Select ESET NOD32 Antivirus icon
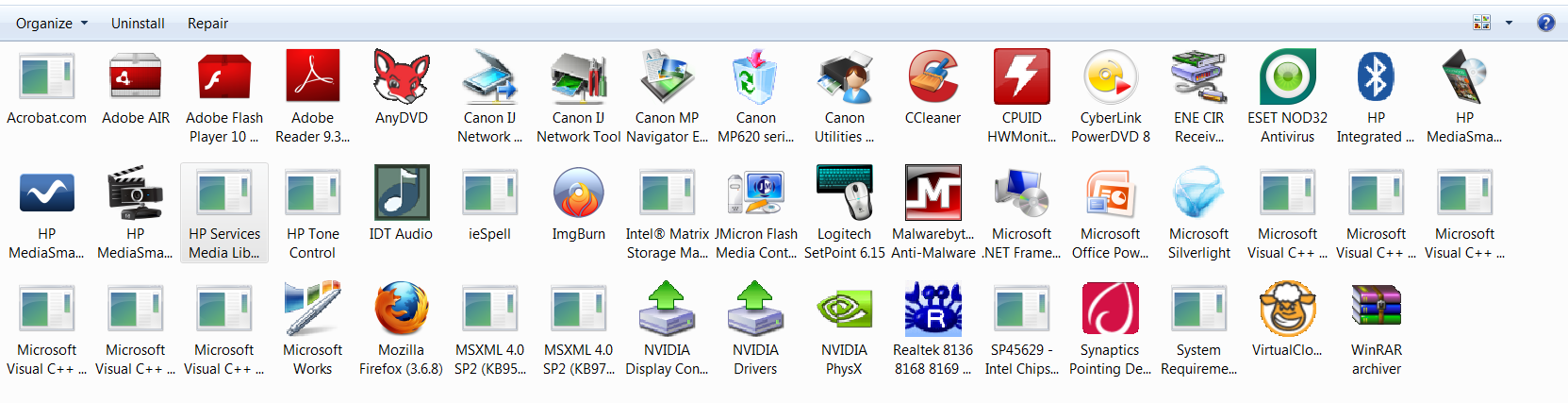The width and height of the screenshot is (1568, 403). tap(1287, 77)
